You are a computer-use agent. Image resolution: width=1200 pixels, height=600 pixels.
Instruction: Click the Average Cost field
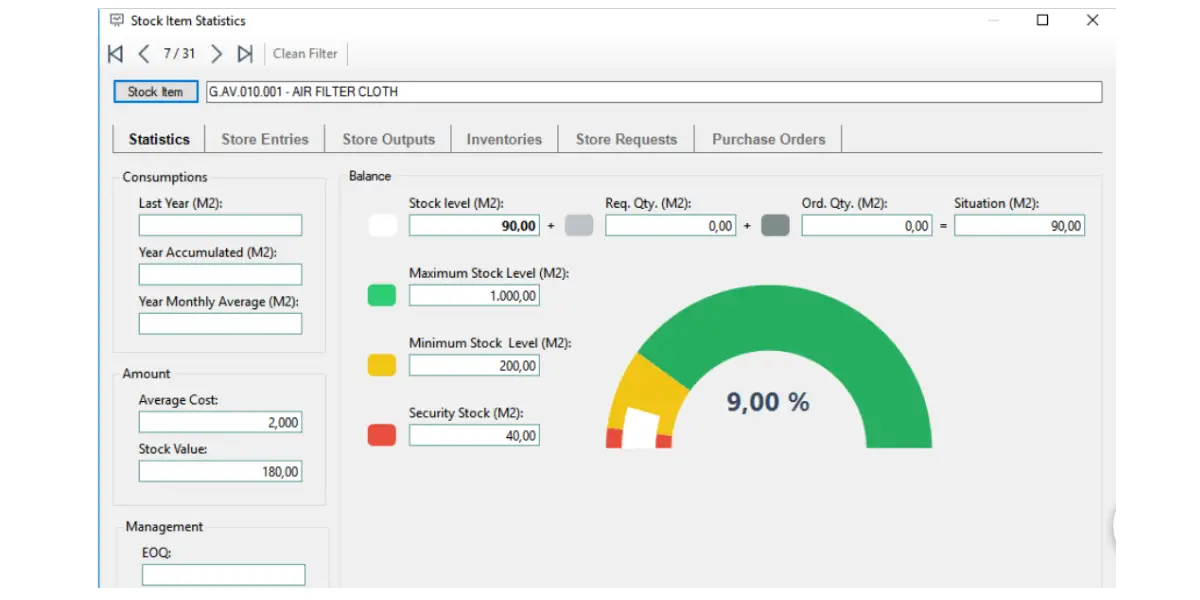220,423
